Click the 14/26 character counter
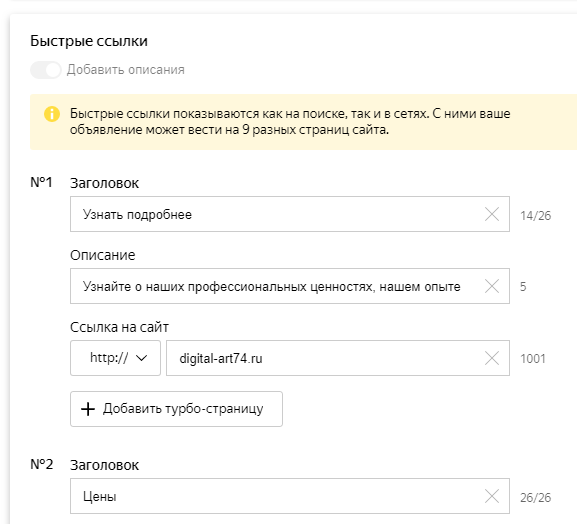The height and width of the screenshot is (524, 577). 535,216
